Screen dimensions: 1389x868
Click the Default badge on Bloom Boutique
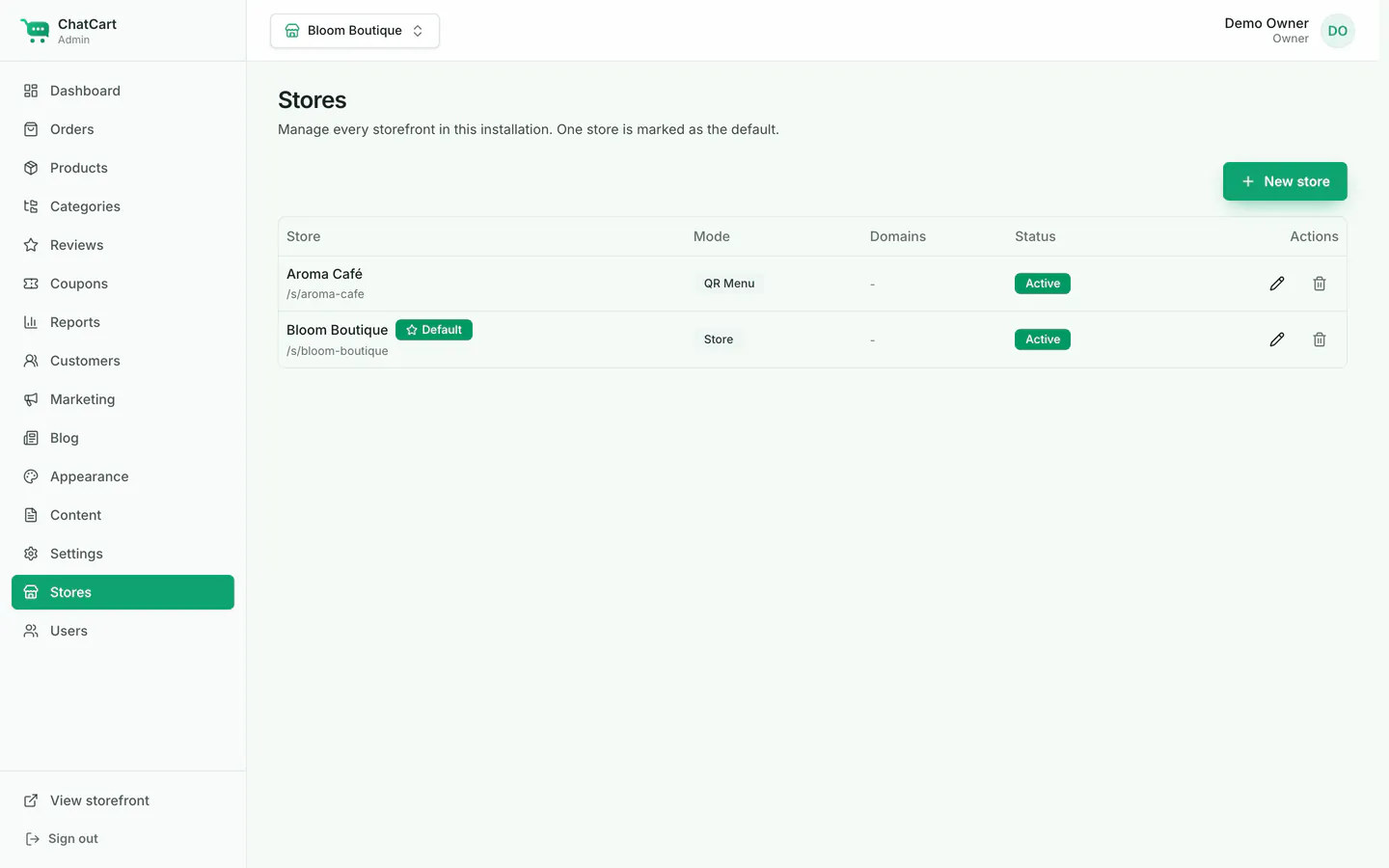434,330
